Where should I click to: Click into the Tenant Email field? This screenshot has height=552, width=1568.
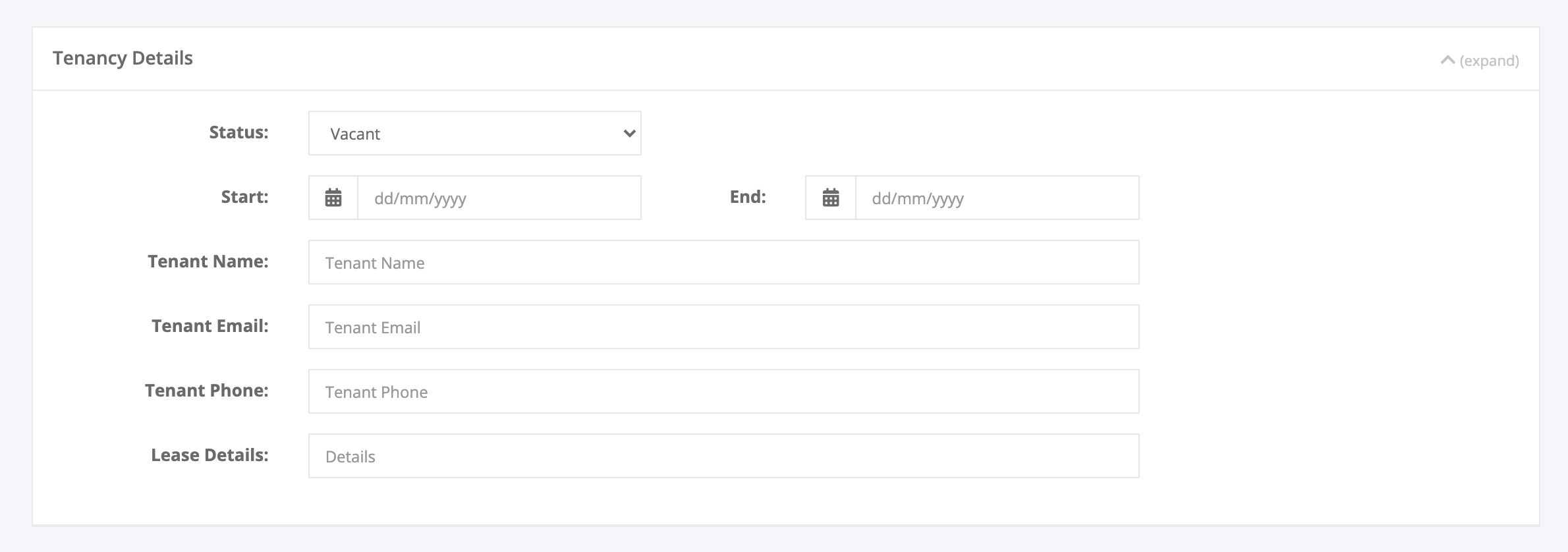724,327
